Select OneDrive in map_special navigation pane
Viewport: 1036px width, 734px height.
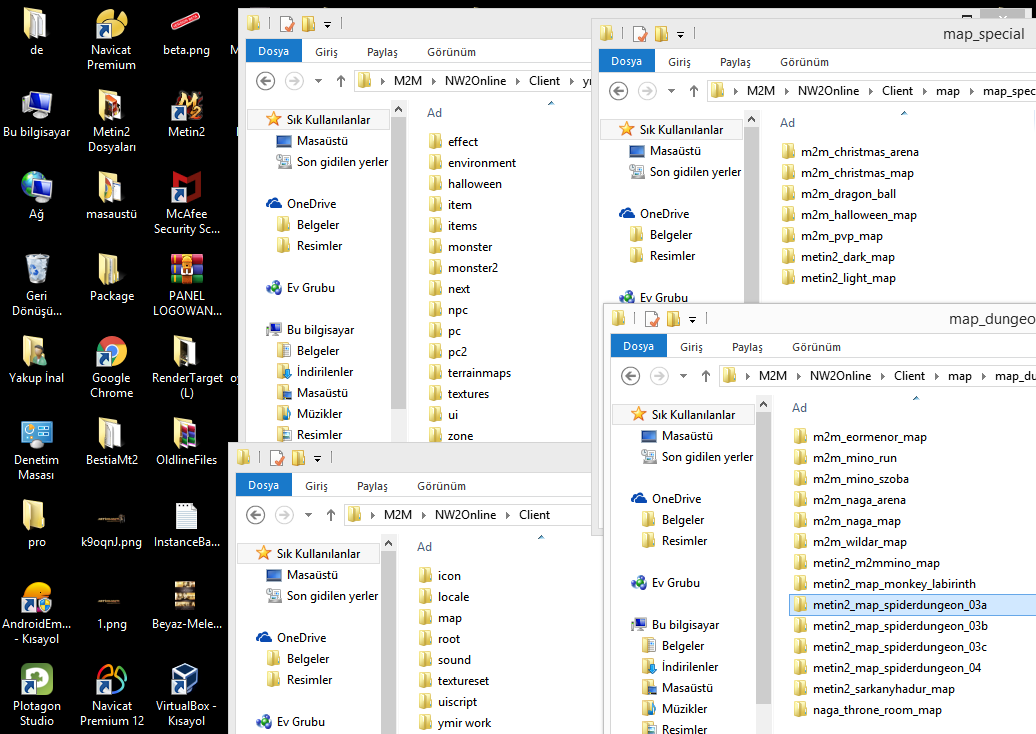point(664,214)
